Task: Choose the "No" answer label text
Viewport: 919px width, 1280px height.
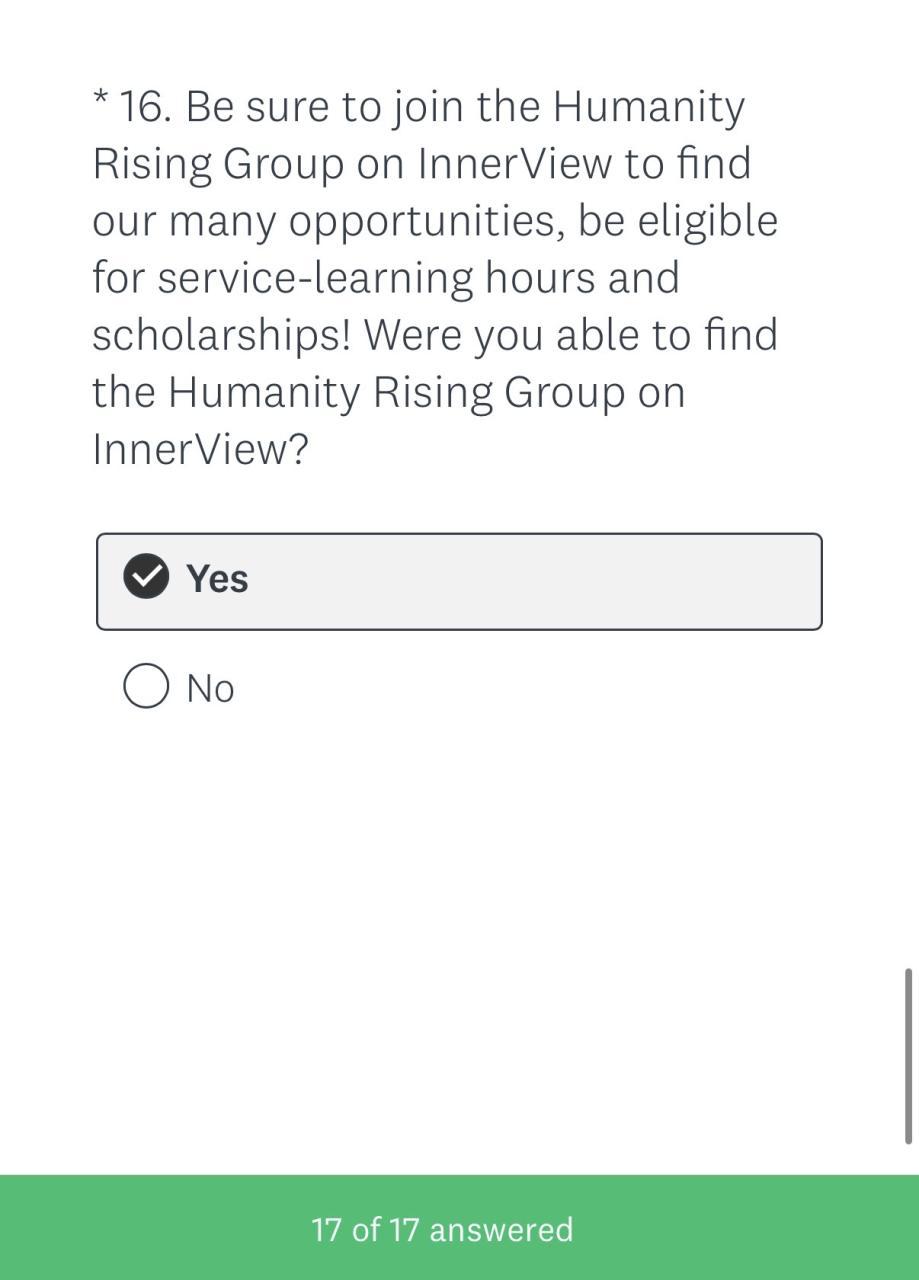Action: (x=210, y=688)
